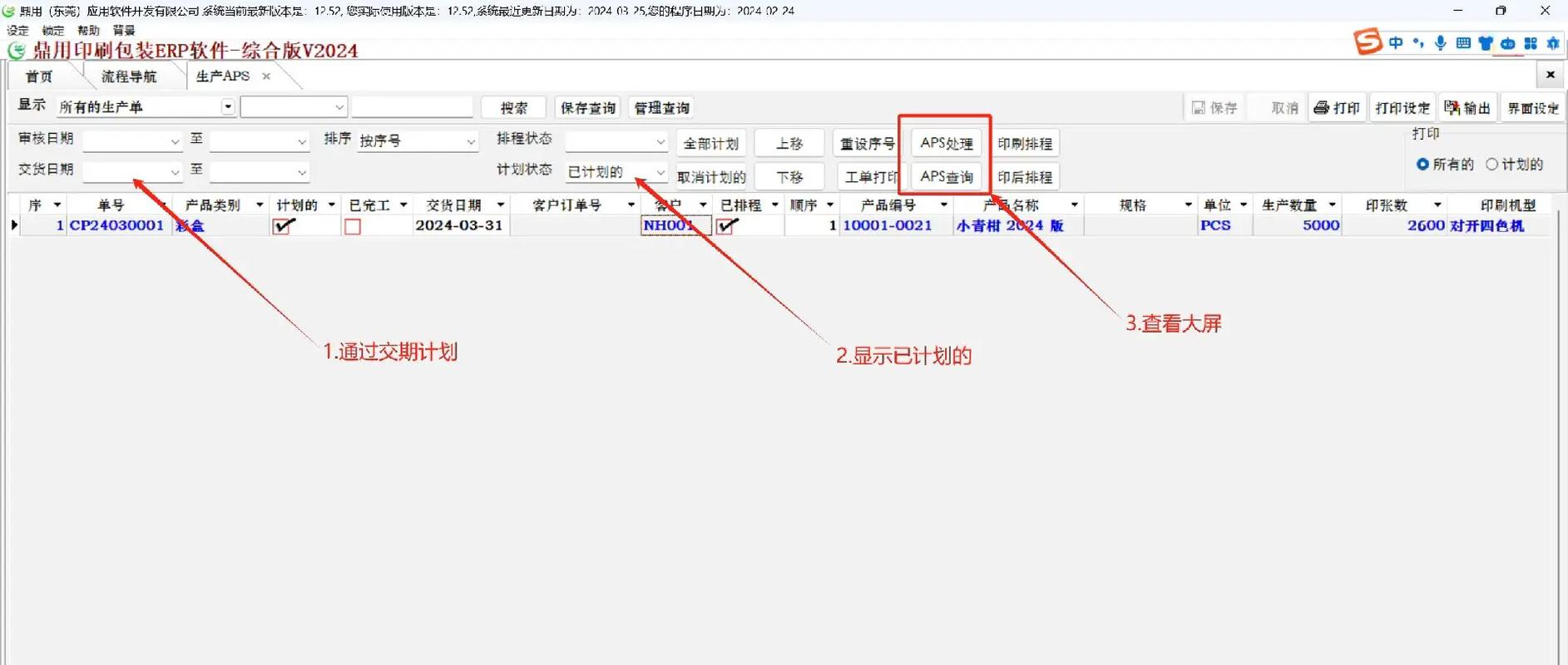Click 下移 button

click(x=789, y=177)
